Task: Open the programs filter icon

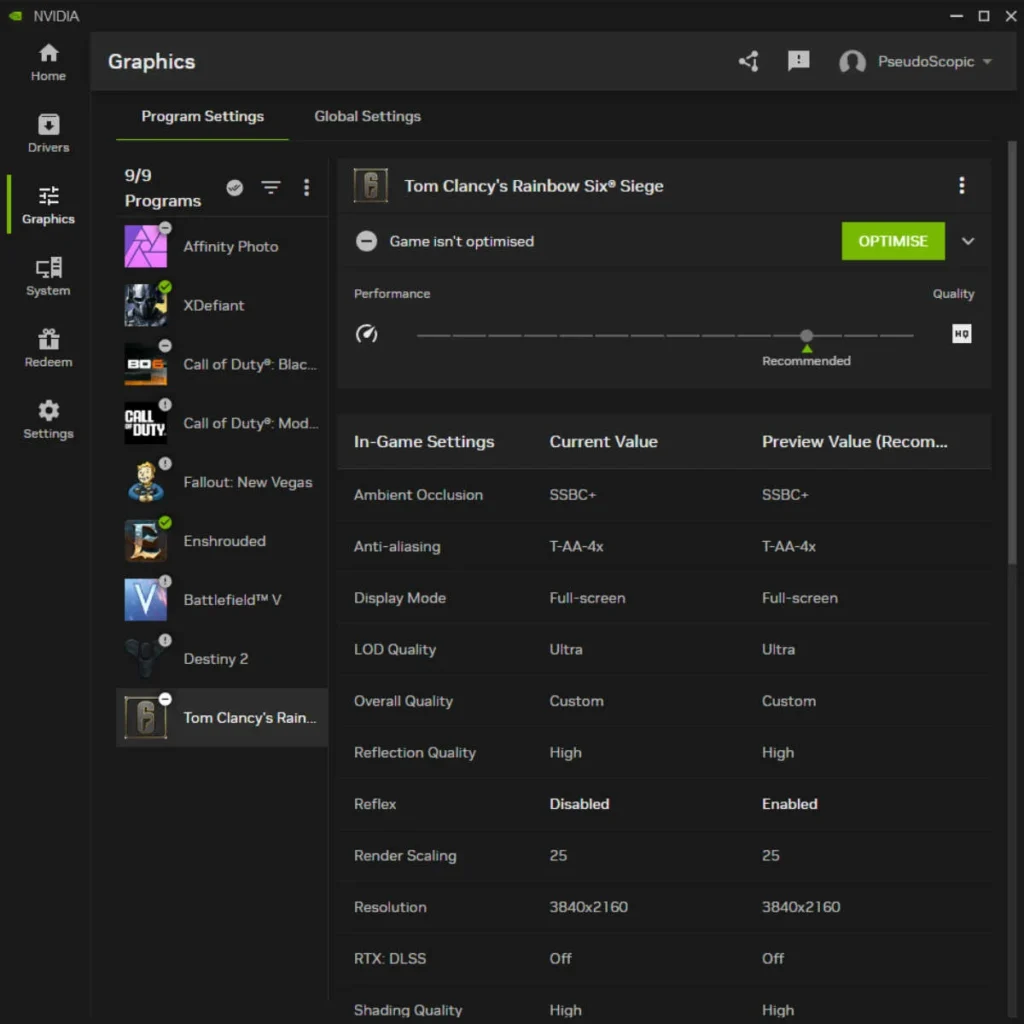Action: point(271,187)
